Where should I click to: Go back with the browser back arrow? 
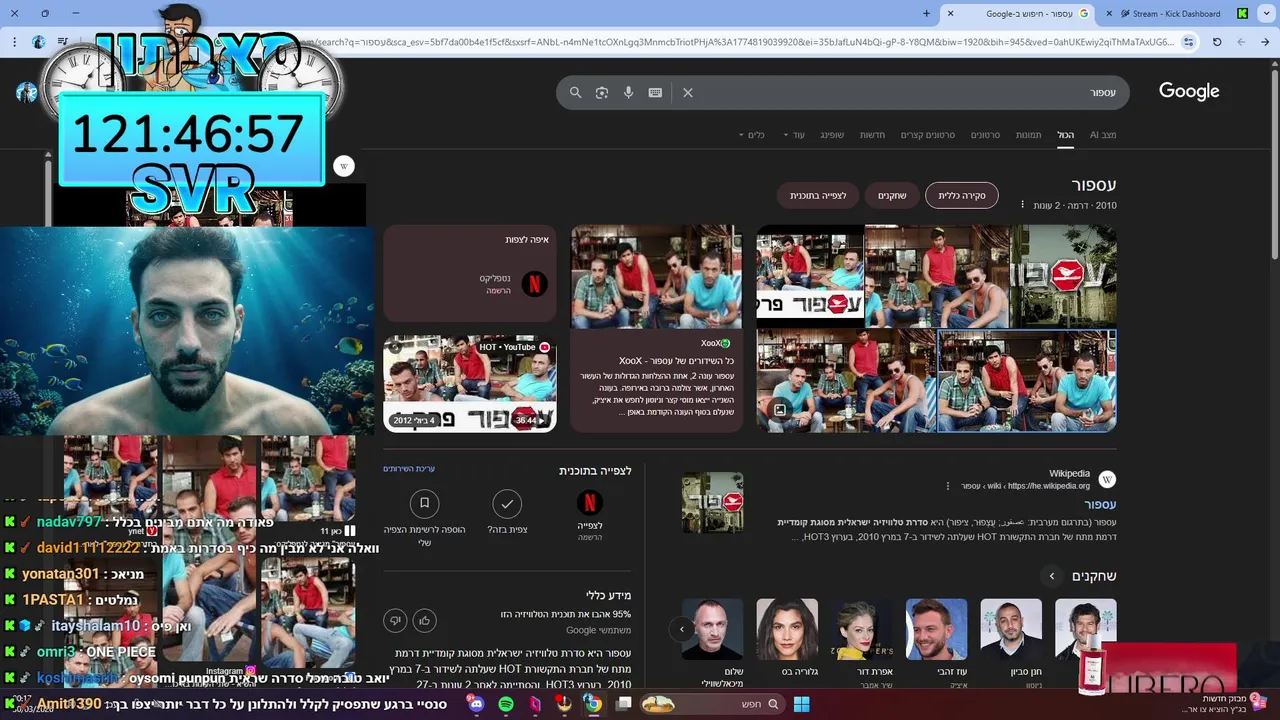1265,42
